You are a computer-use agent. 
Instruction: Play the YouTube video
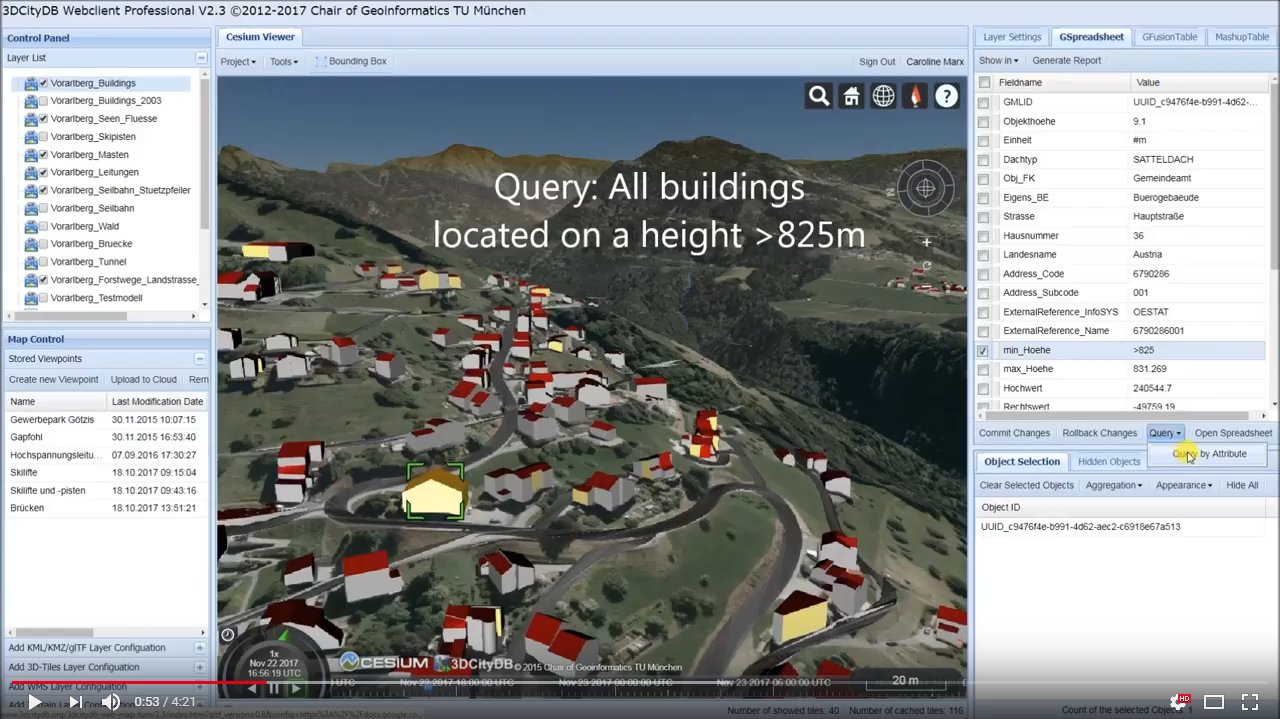click(x=35, y=702)
